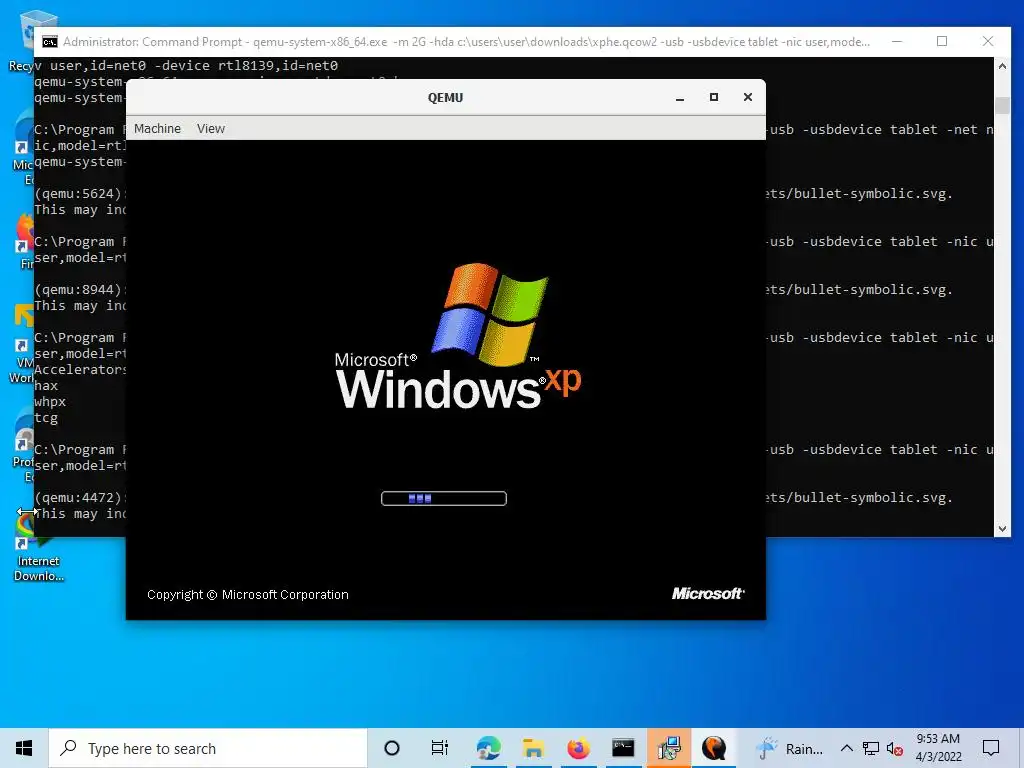Click the Copyright Microsoft Corporation text
The height and width of the screenshot is (768, 1024).
(x=248, y=594)
